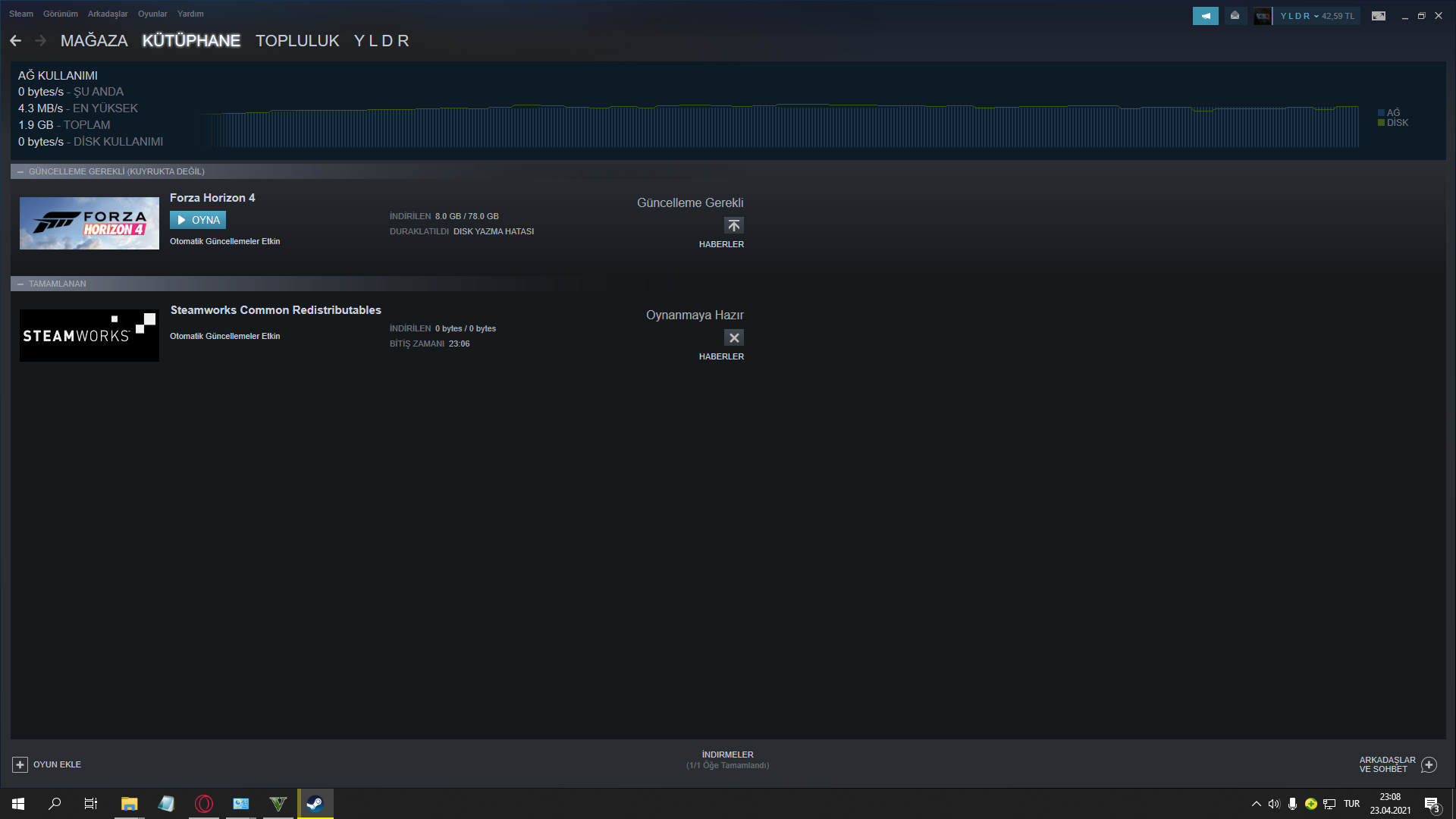
Task: Open File Explorer from taskbar
Action: [x=129, y=804]
